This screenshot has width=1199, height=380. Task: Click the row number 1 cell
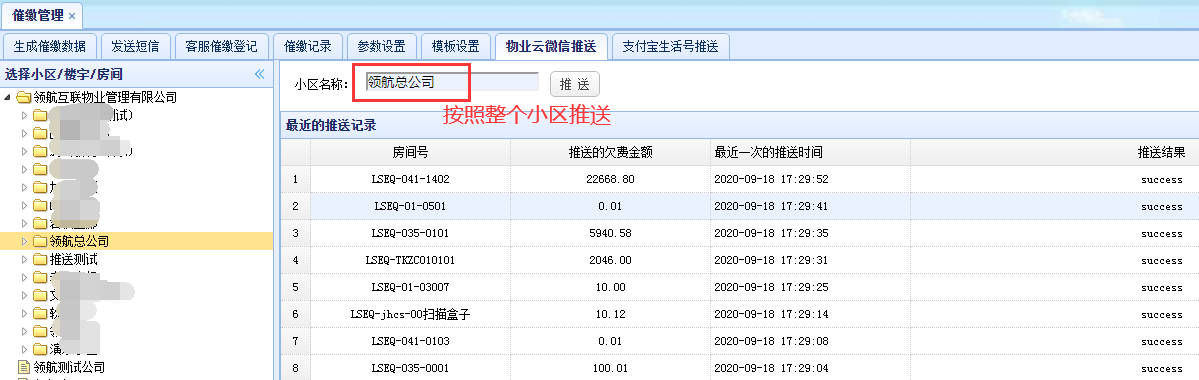(295, 179)
